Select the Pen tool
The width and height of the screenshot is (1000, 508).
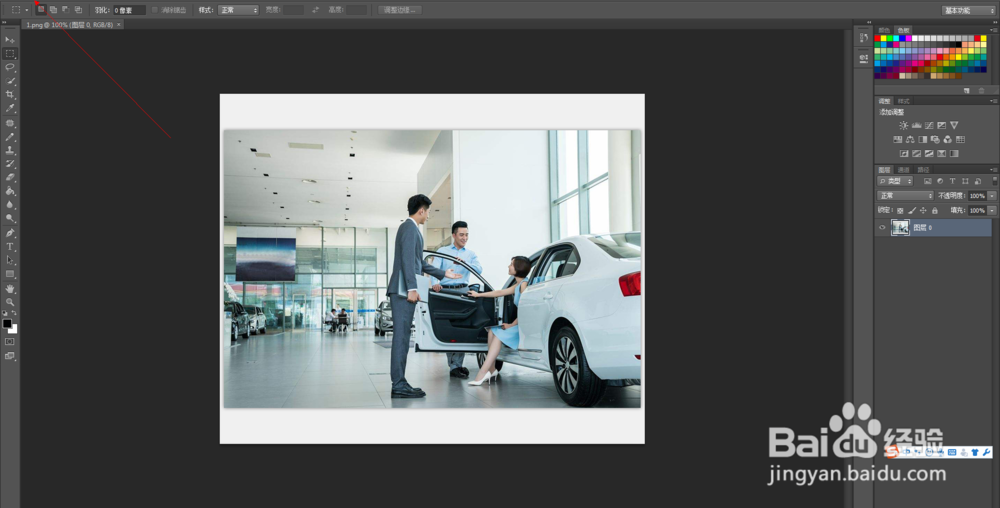10,233
